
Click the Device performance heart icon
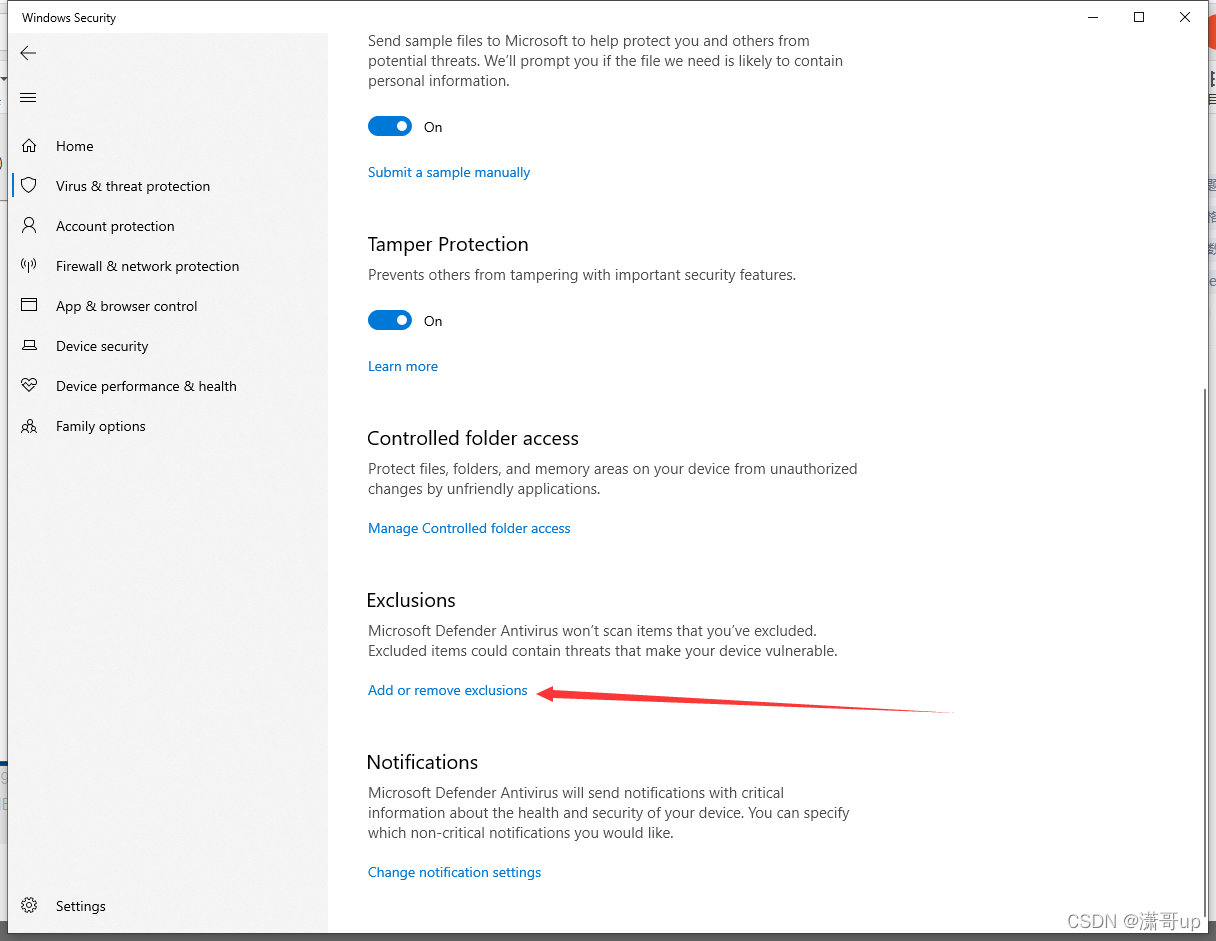click(x=29, y=386)
